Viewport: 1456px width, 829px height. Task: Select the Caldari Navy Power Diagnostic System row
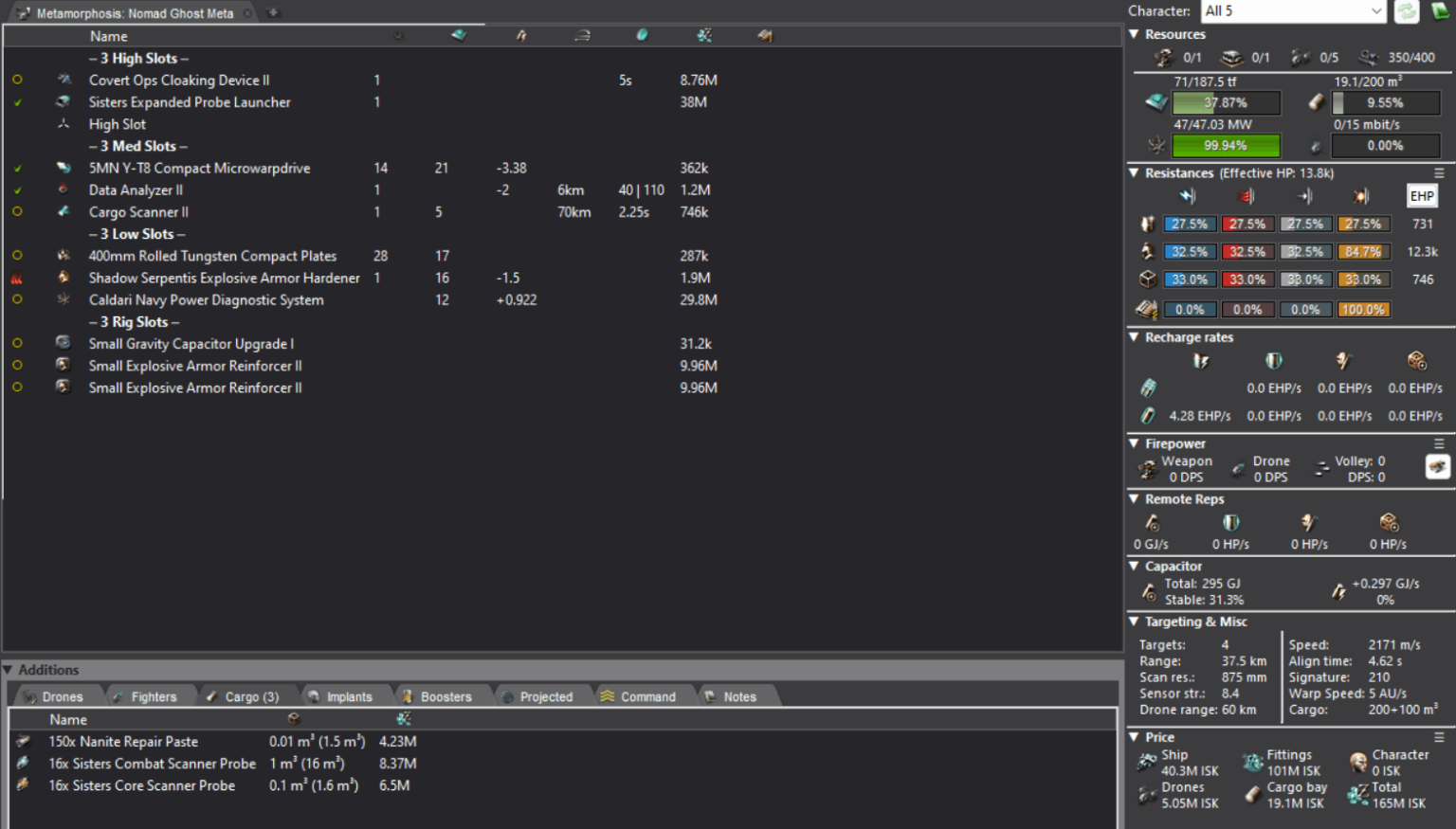point(561,300)
